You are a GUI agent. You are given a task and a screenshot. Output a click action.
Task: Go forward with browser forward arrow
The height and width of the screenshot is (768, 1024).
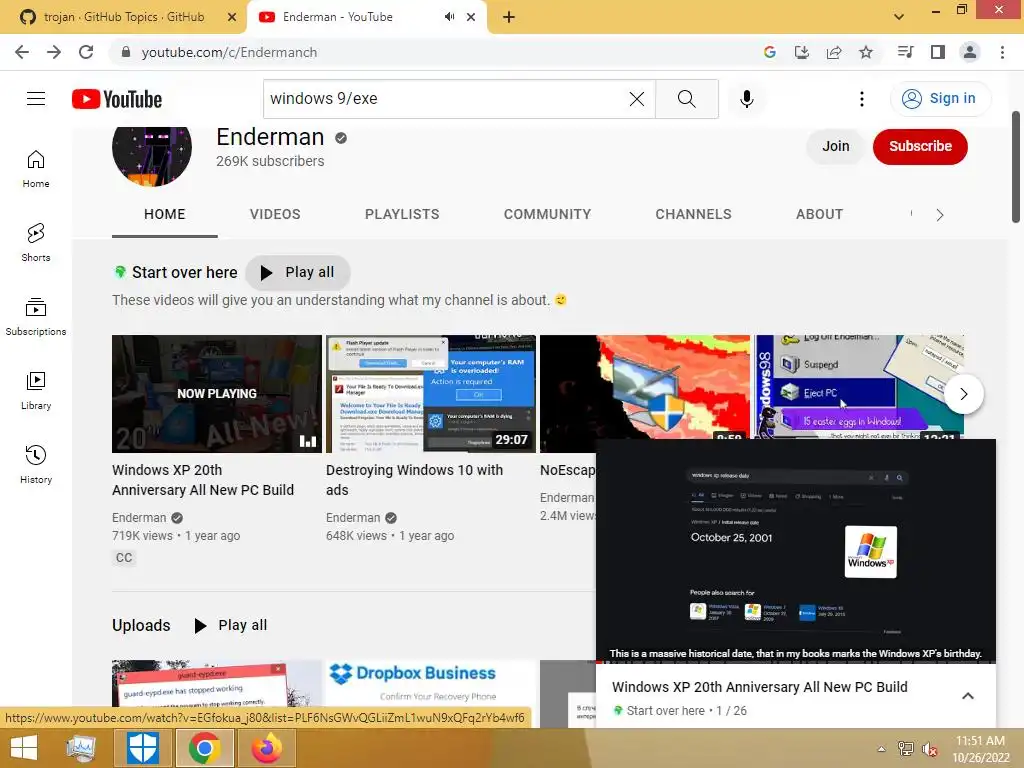click(54, 52)
